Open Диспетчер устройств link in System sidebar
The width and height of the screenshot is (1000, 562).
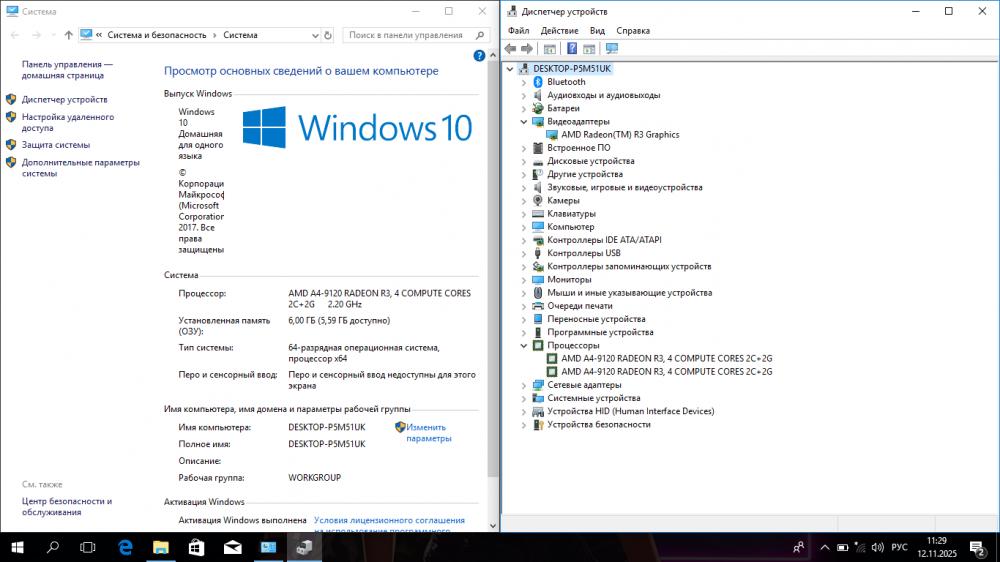click(x=64, y=100)
